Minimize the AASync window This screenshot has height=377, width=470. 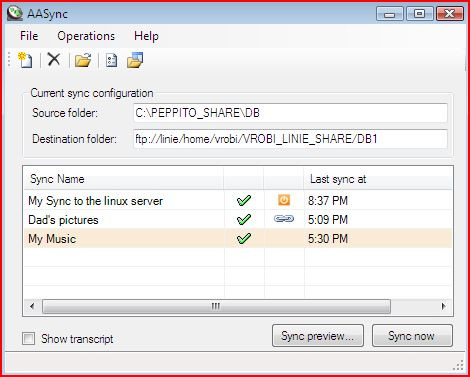click(x=389, y=14)
